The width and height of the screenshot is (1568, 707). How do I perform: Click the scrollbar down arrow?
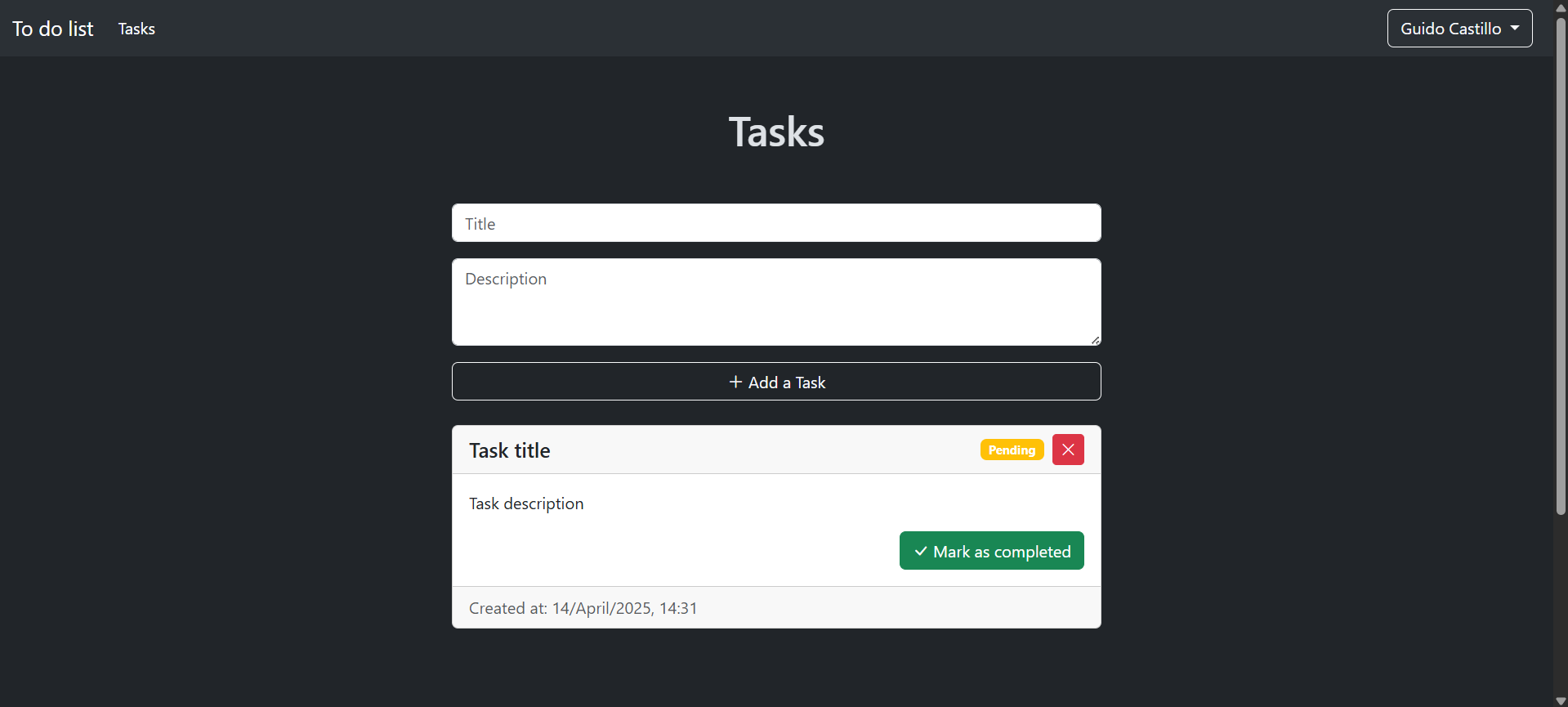[1561, 700]
